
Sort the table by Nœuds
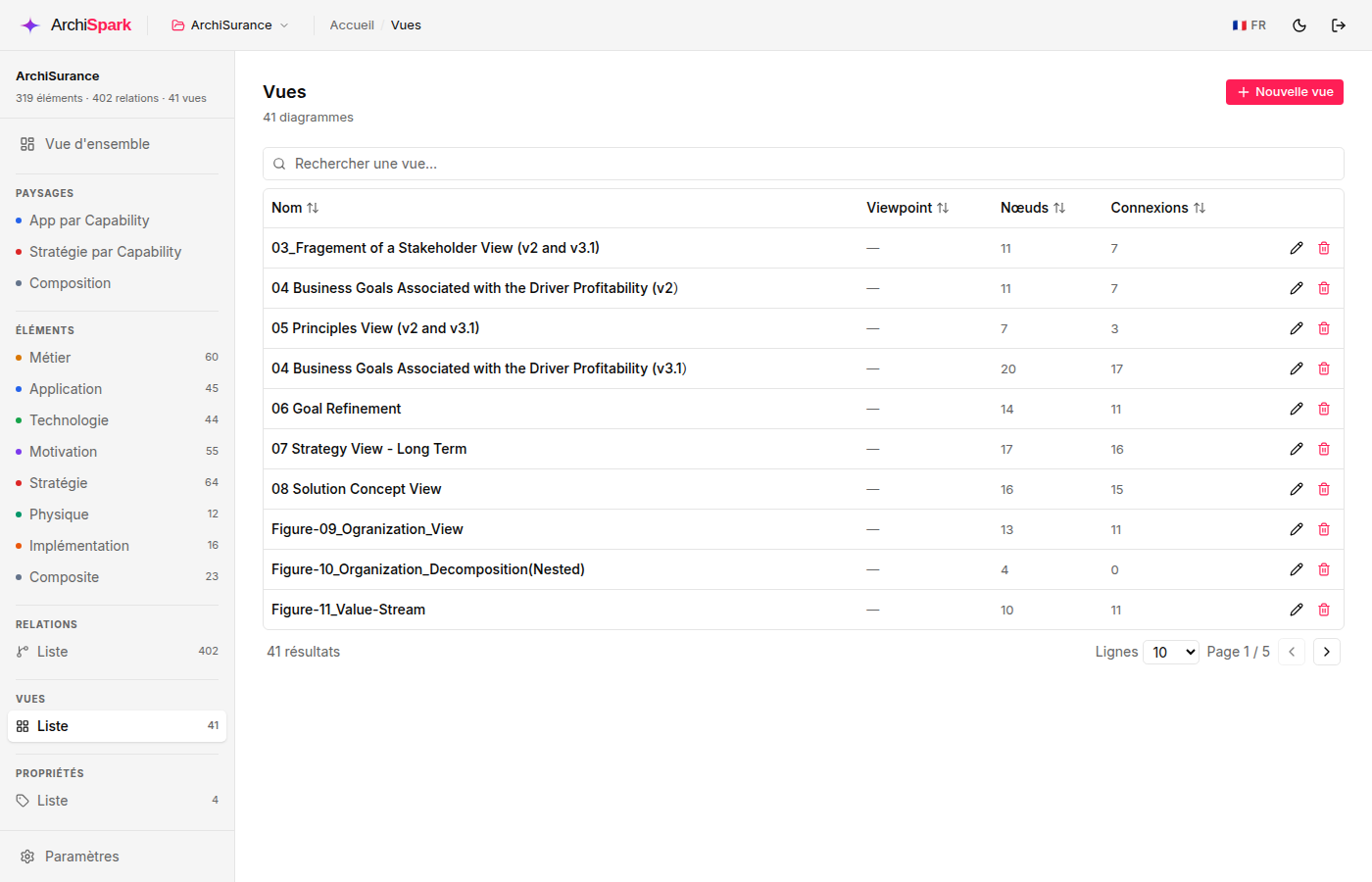click(1033, 208)
